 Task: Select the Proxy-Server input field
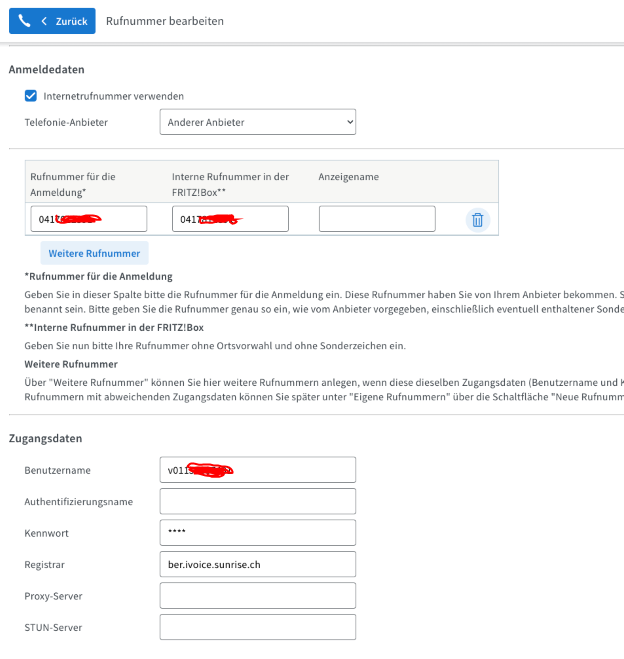coord(257,596)
